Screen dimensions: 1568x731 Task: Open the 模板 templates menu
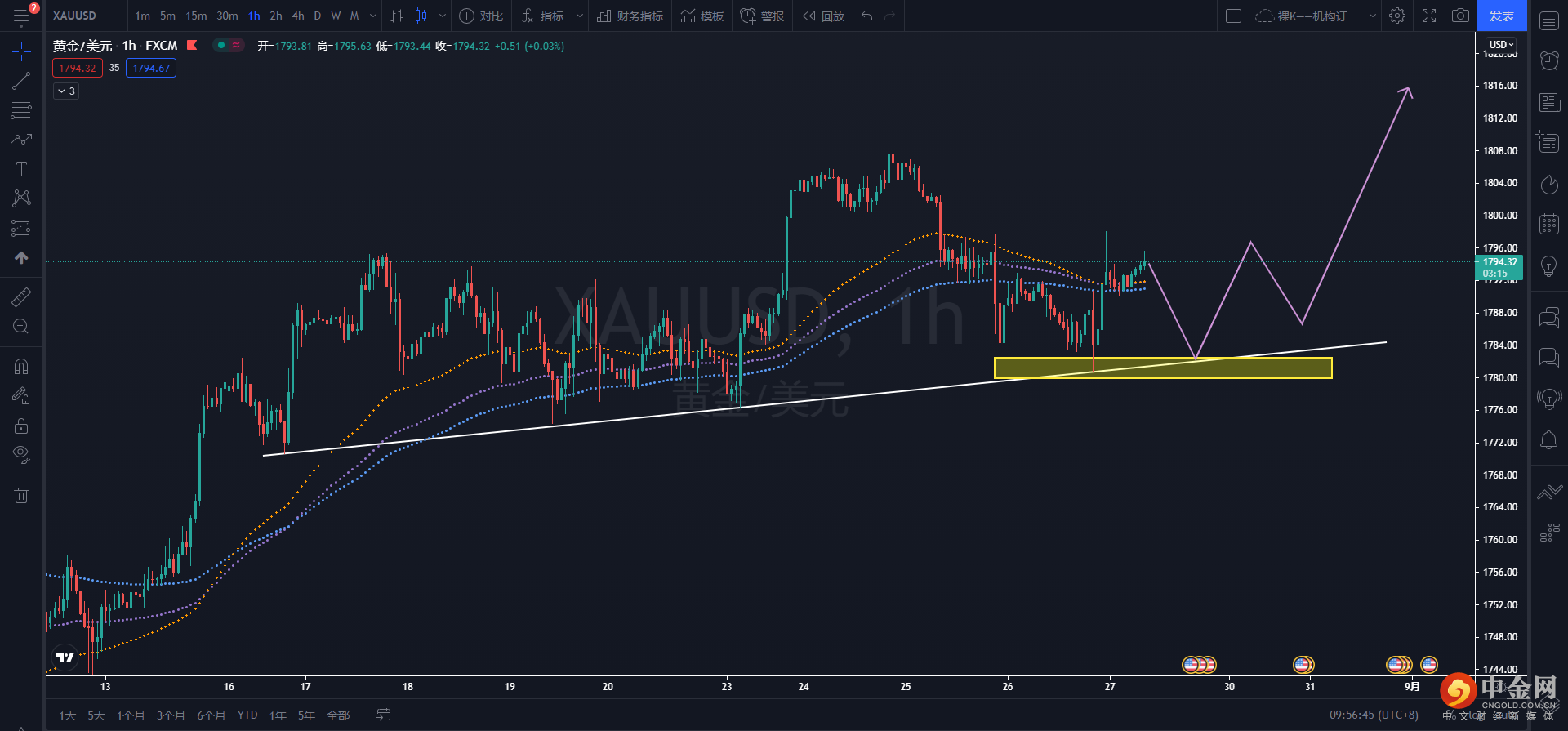tap(702, 16)
